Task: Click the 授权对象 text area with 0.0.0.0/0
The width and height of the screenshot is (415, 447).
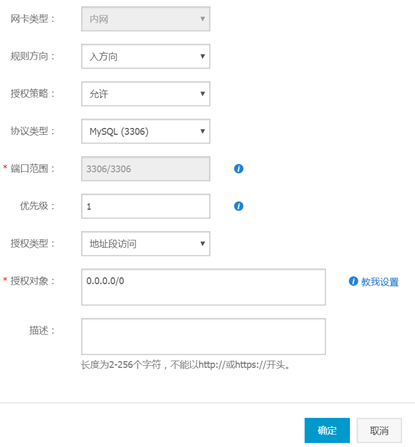Action: (x=203, y=287)
